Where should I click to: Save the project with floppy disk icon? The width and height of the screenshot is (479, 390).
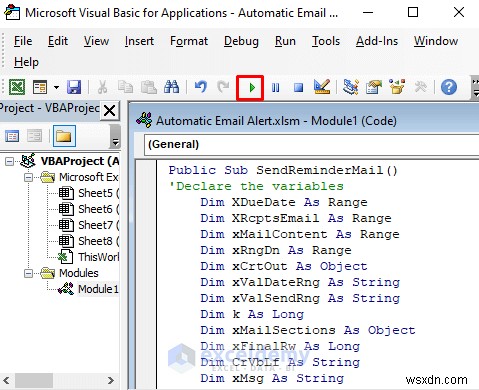tap(74, 87)
